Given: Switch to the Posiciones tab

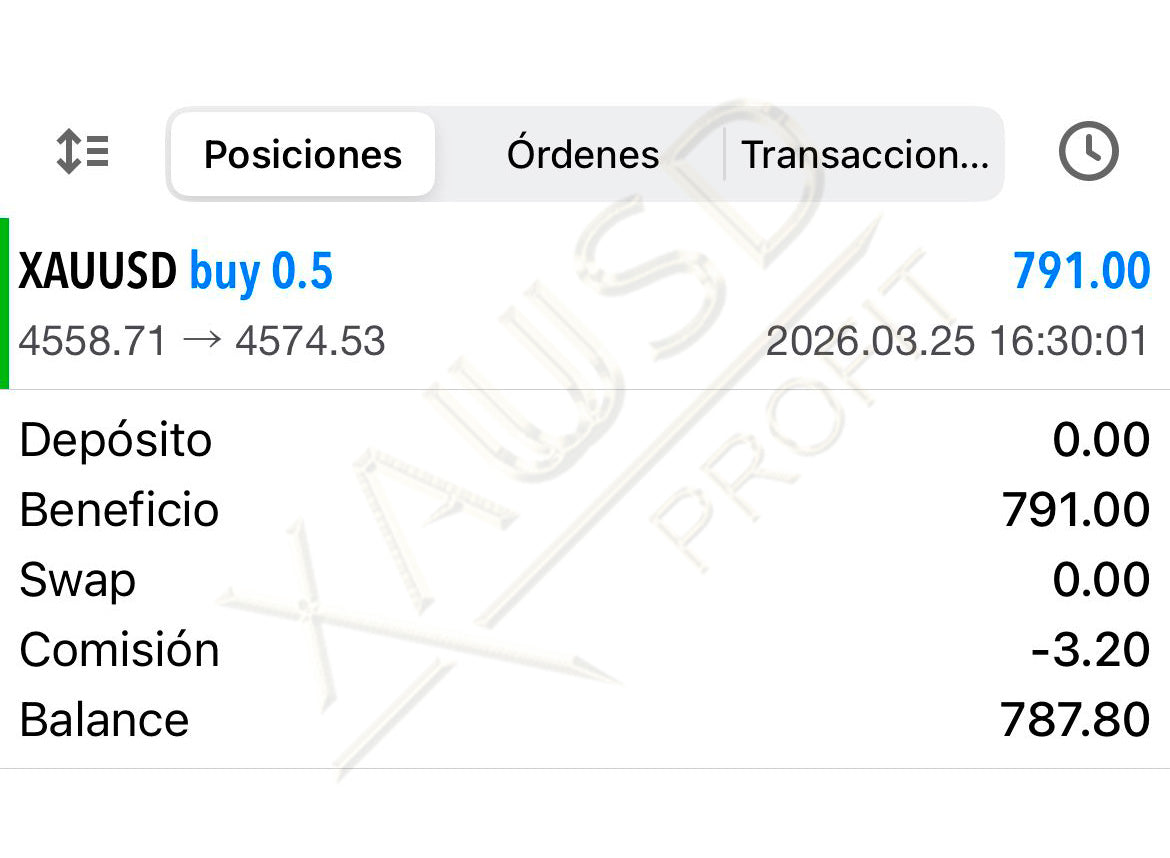Looking at the screenshot, I should pos(303,155).
